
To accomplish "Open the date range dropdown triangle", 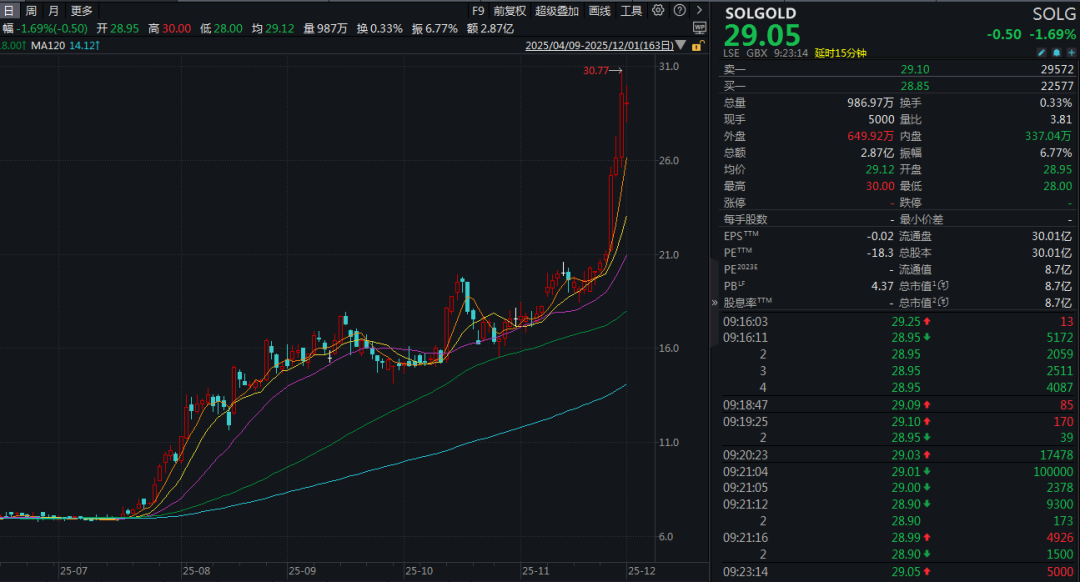I will pos(681,46).
